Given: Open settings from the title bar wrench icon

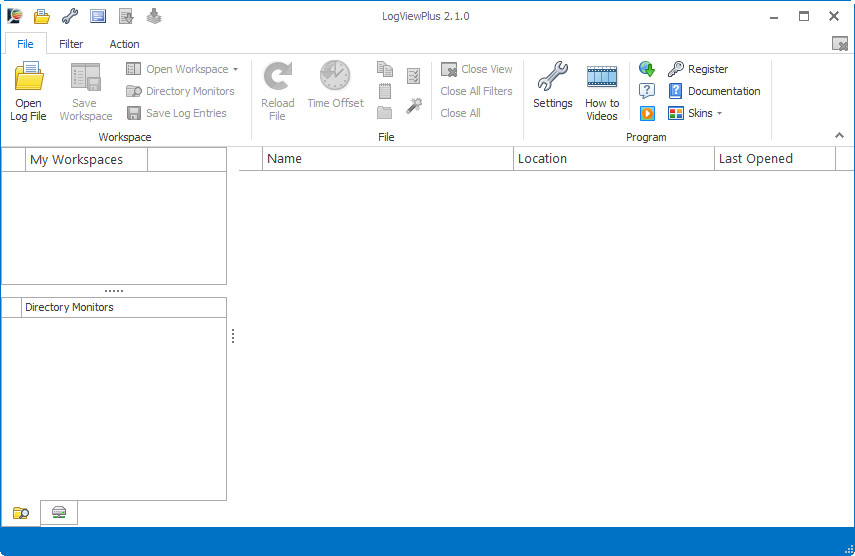Looking at the screenshot, I should coord(70,16).
